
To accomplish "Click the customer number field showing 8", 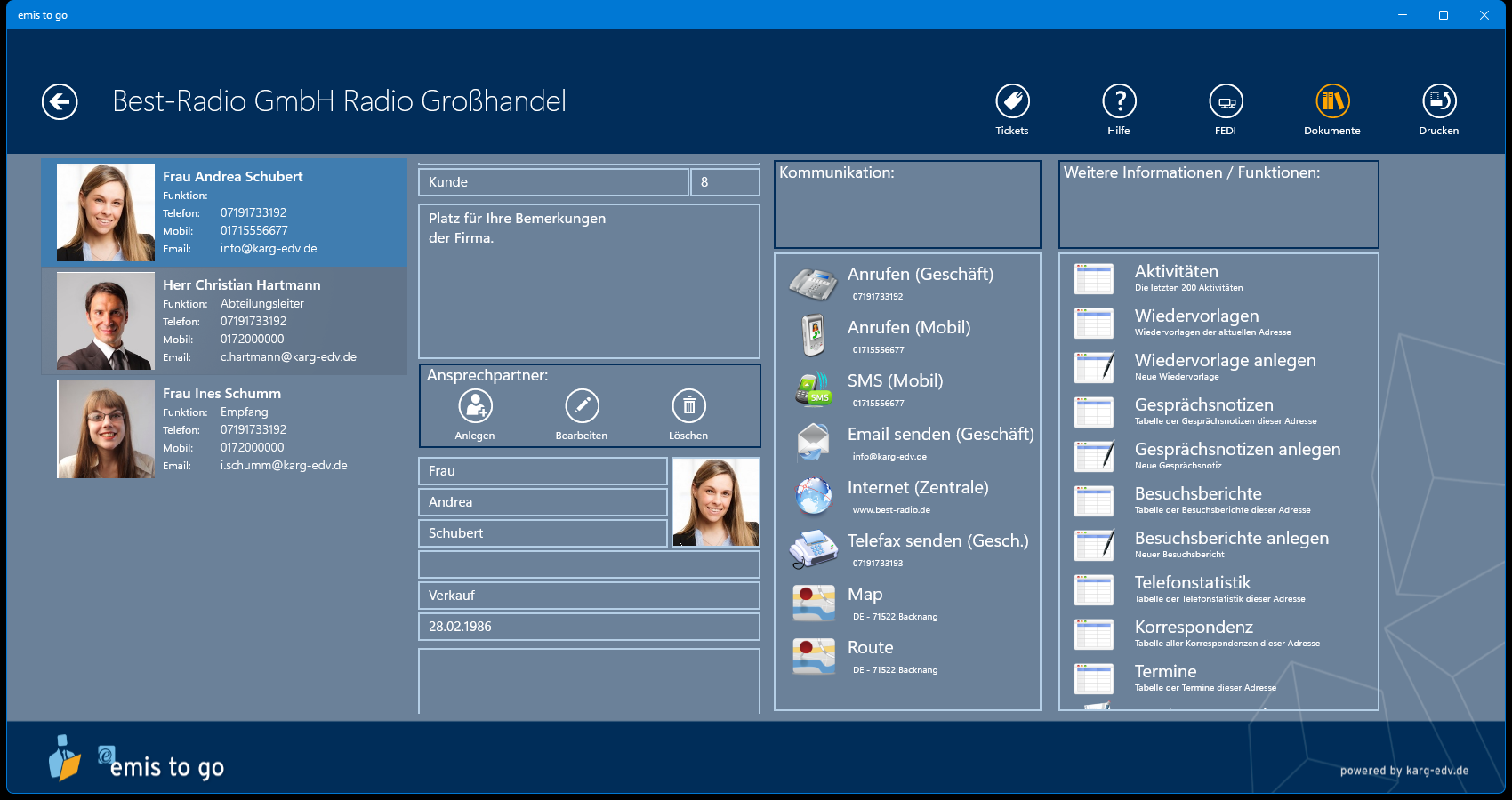I will click(725, 182).
